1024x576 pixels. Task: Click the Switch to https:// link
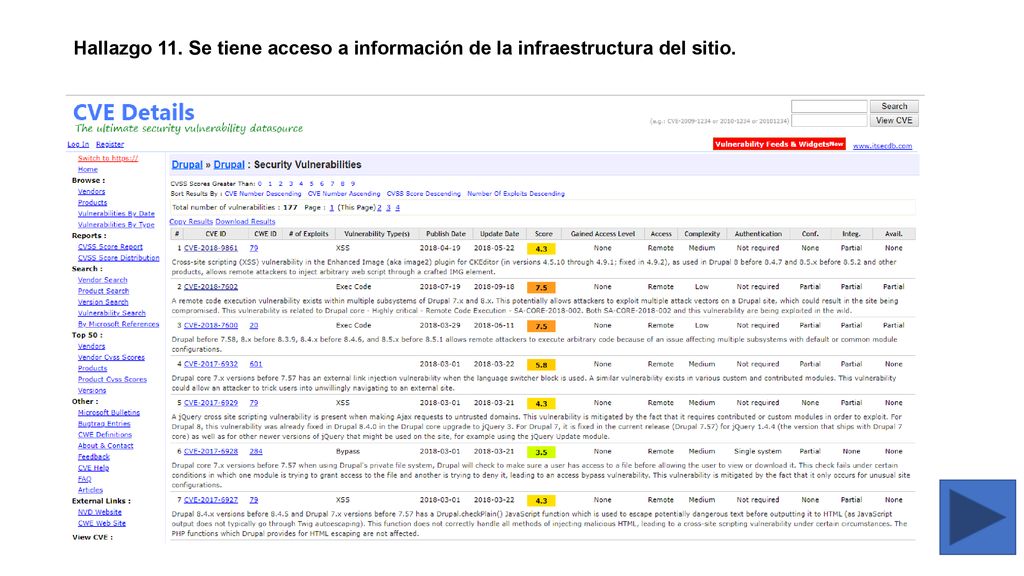pos(108,158)
